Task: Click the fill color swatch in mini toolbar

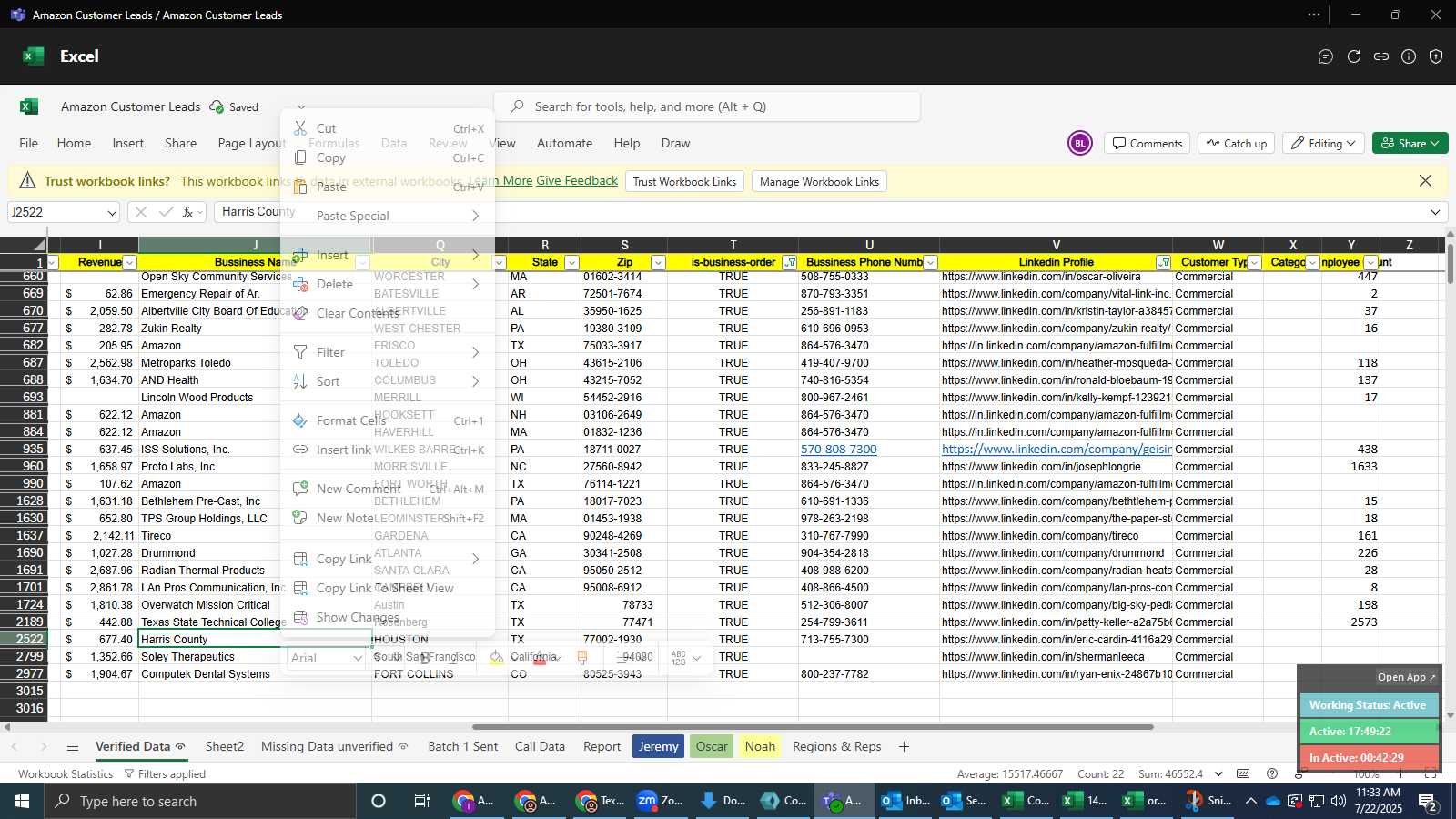Action: pyautogui.click(x=497, y=657)
